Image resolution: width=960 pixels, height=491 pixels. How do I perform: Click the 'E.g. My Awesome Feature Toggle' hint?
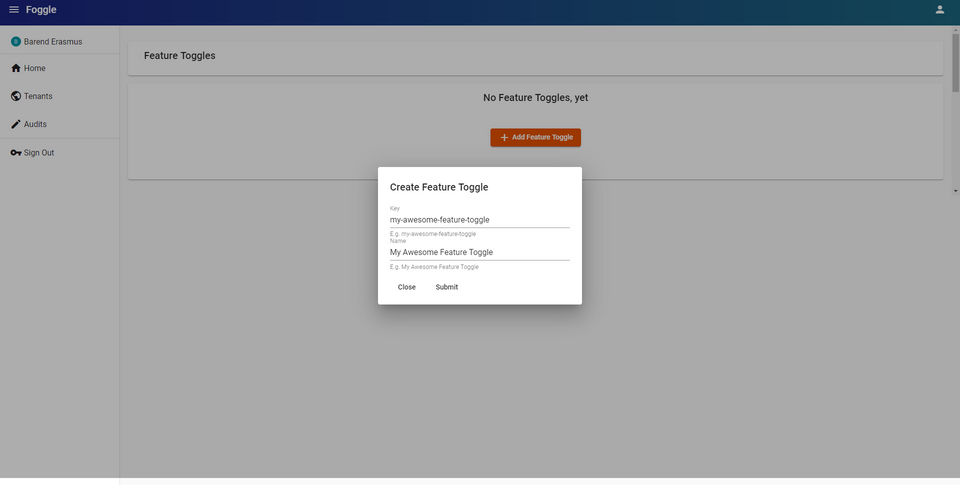point(434,267)
